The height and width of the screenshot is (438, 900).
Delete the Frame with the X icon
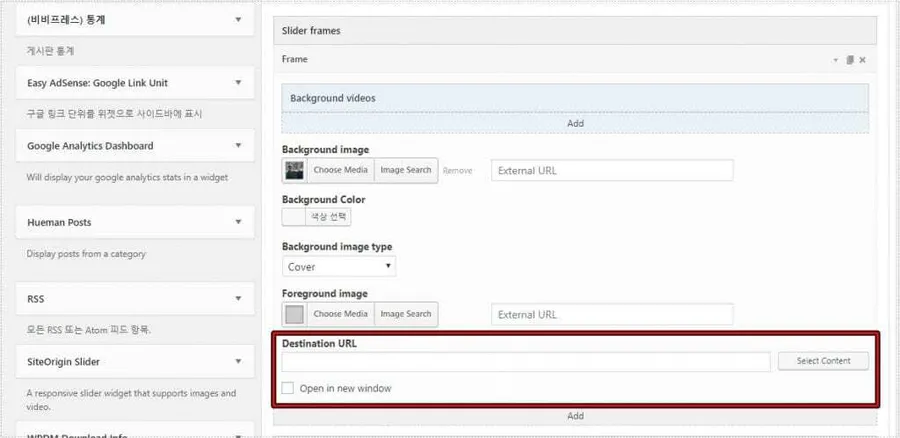pyautogui.click(x=862, y=60)
